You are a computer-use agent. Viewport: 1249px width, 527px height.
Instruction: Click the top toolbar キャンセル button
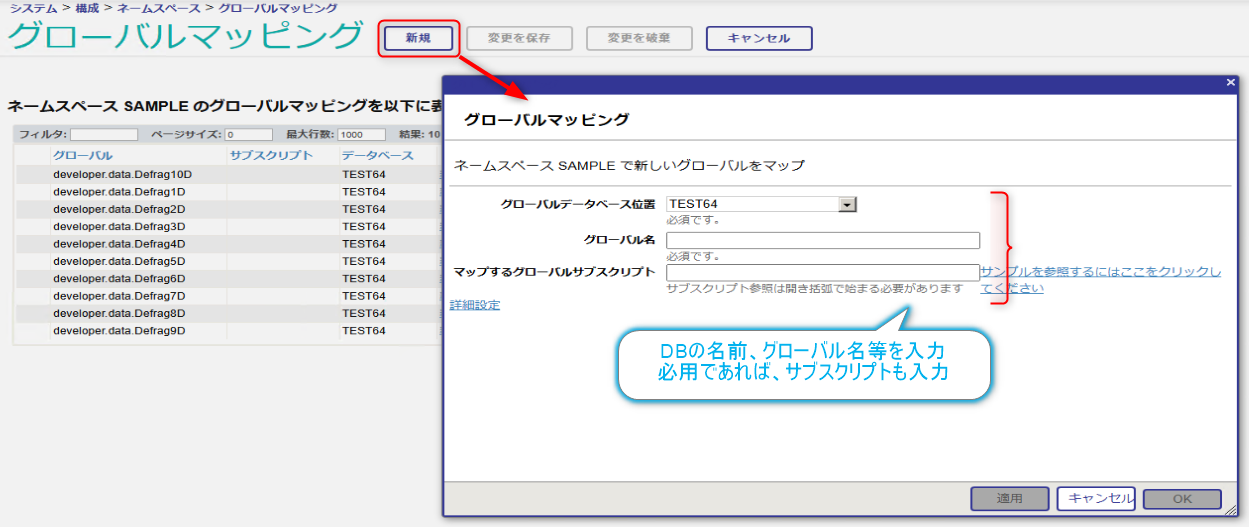click(x=759, y=38)
